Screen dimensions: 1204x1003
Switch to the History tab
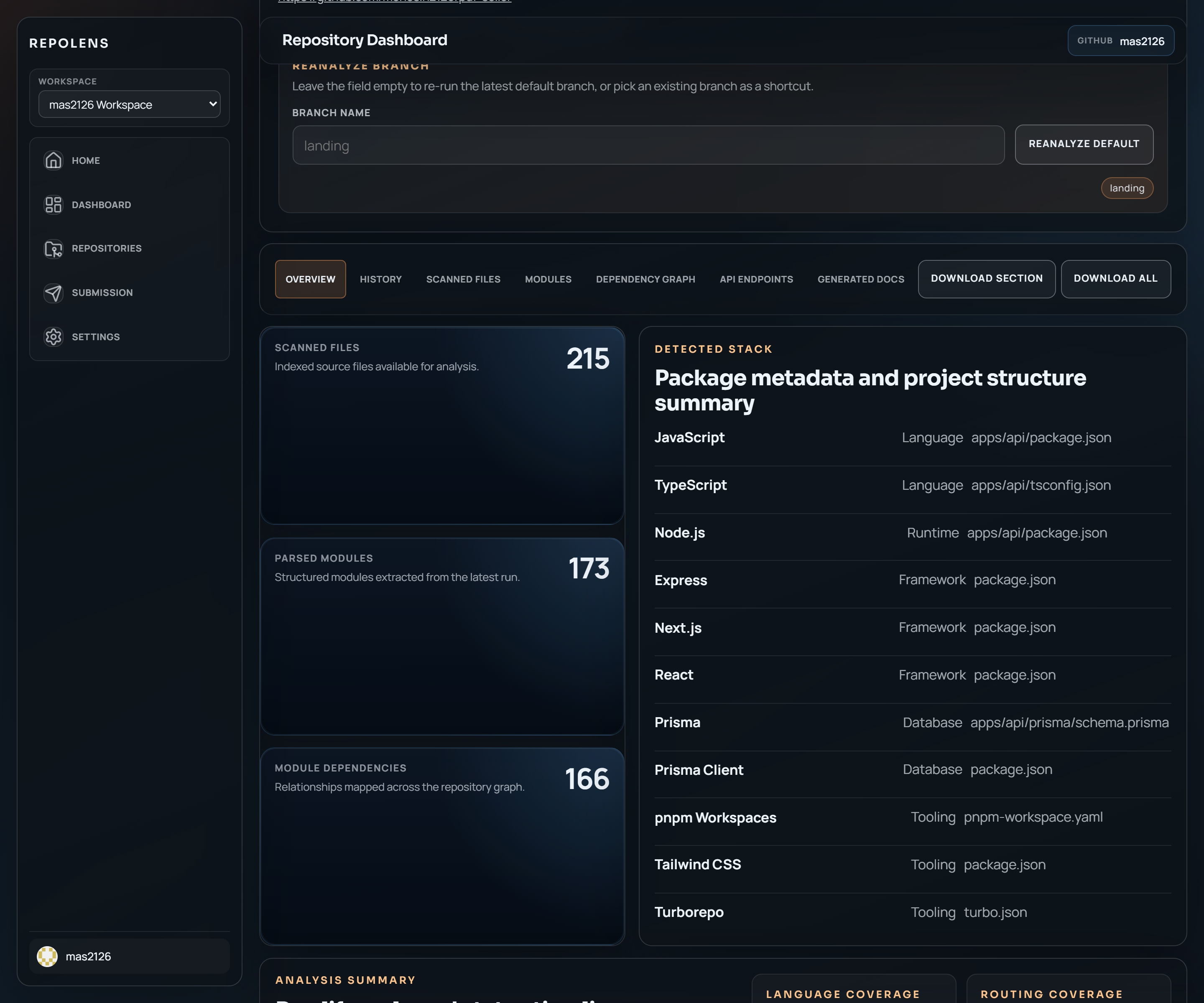tap(381, 279)
